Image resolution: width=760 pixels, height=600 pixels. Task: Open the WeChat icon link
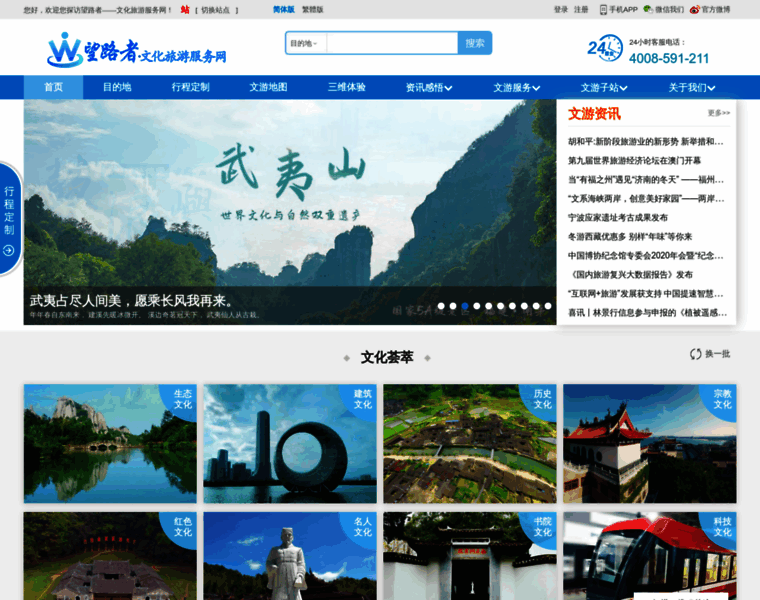click(x=648, y=9)
